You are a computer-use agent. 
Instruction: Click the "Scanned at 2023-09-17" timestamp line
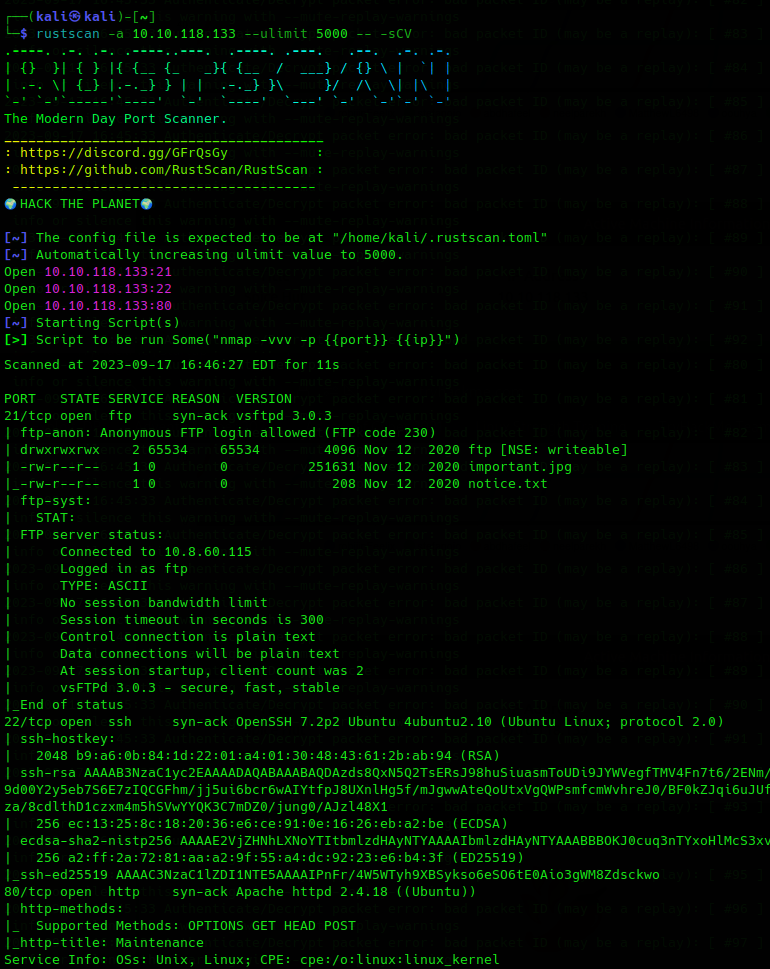[x=172, y=364]
